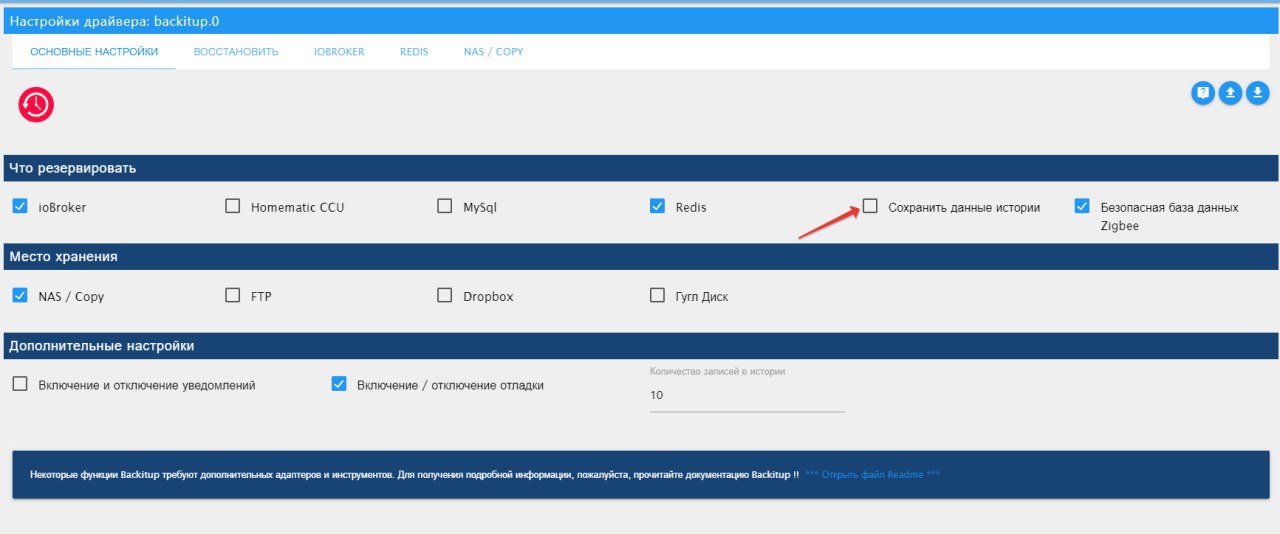Switch to the ioBroker tab
1280x534 pixels.
coord(339,52)
